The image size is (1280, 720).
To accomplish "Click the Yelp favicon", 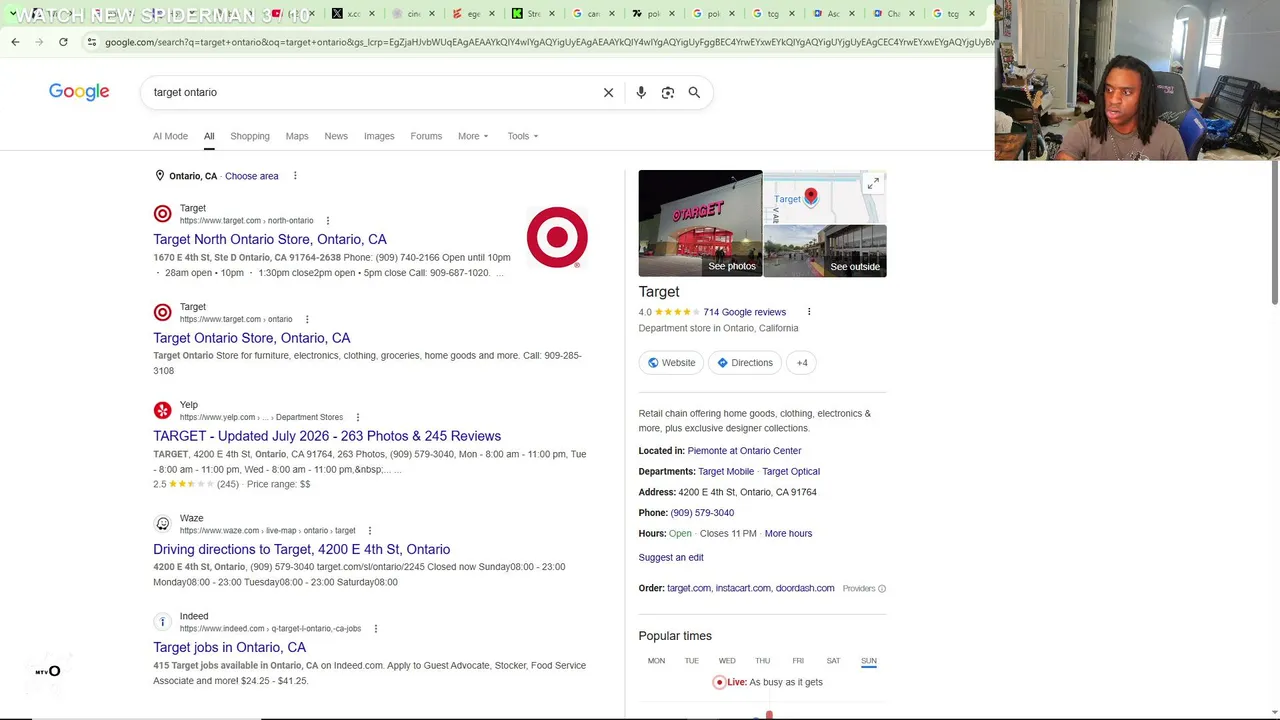I will click(x=162, y=411).
